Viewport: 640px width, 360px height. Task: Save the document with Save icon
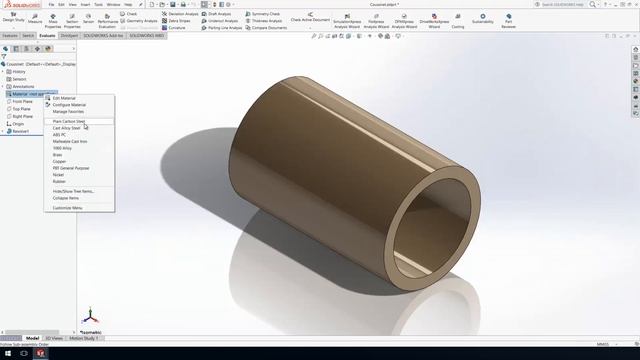pos(173,4)
